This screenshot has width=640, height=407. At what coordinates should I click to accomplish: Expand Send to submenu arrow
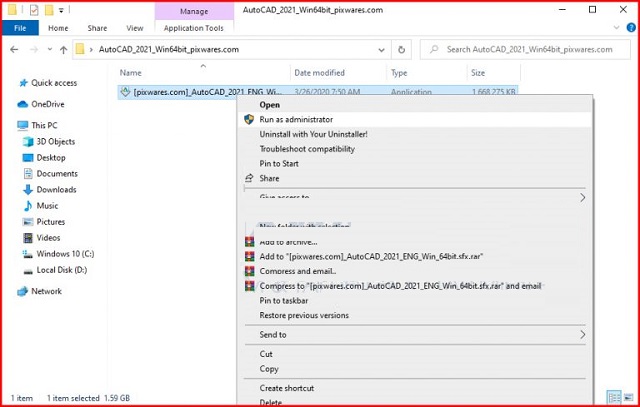click(582, 335)
